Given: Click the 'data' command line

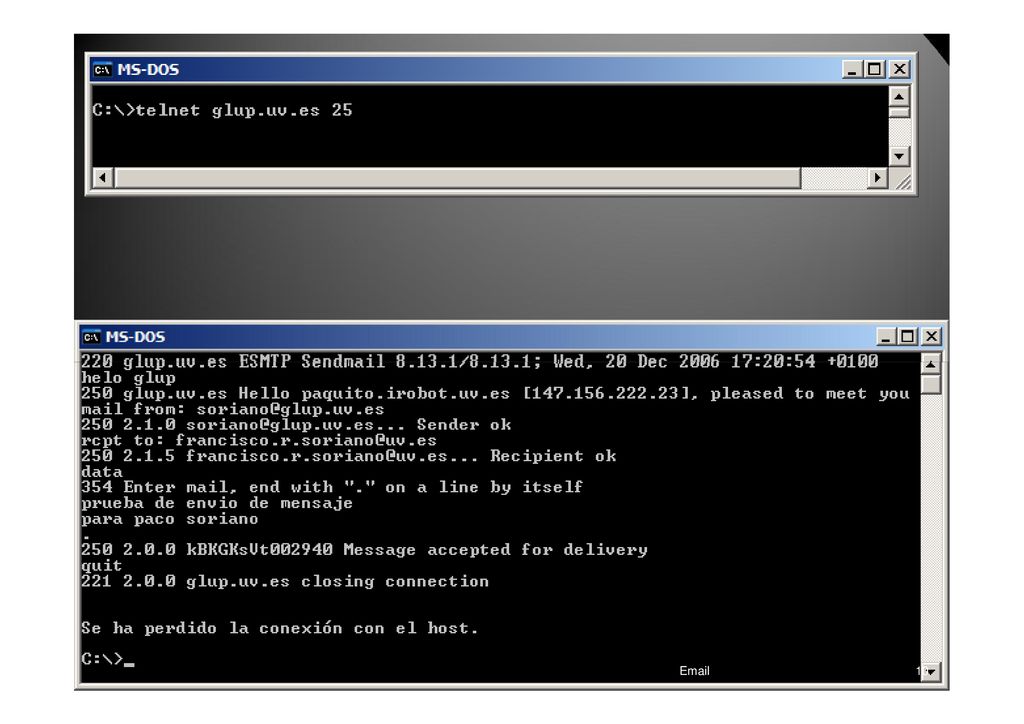Looking at the screenshot, I should pyautogui.click(x=102, y=472).
